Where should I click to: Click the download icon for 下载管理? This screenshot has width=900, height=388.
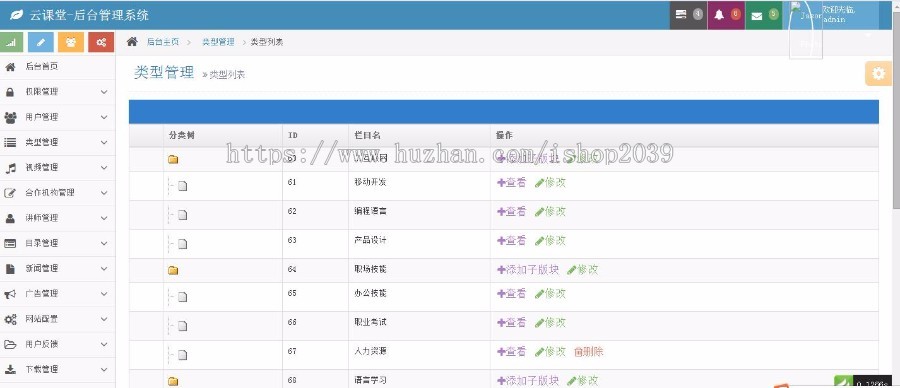[10, 370]
